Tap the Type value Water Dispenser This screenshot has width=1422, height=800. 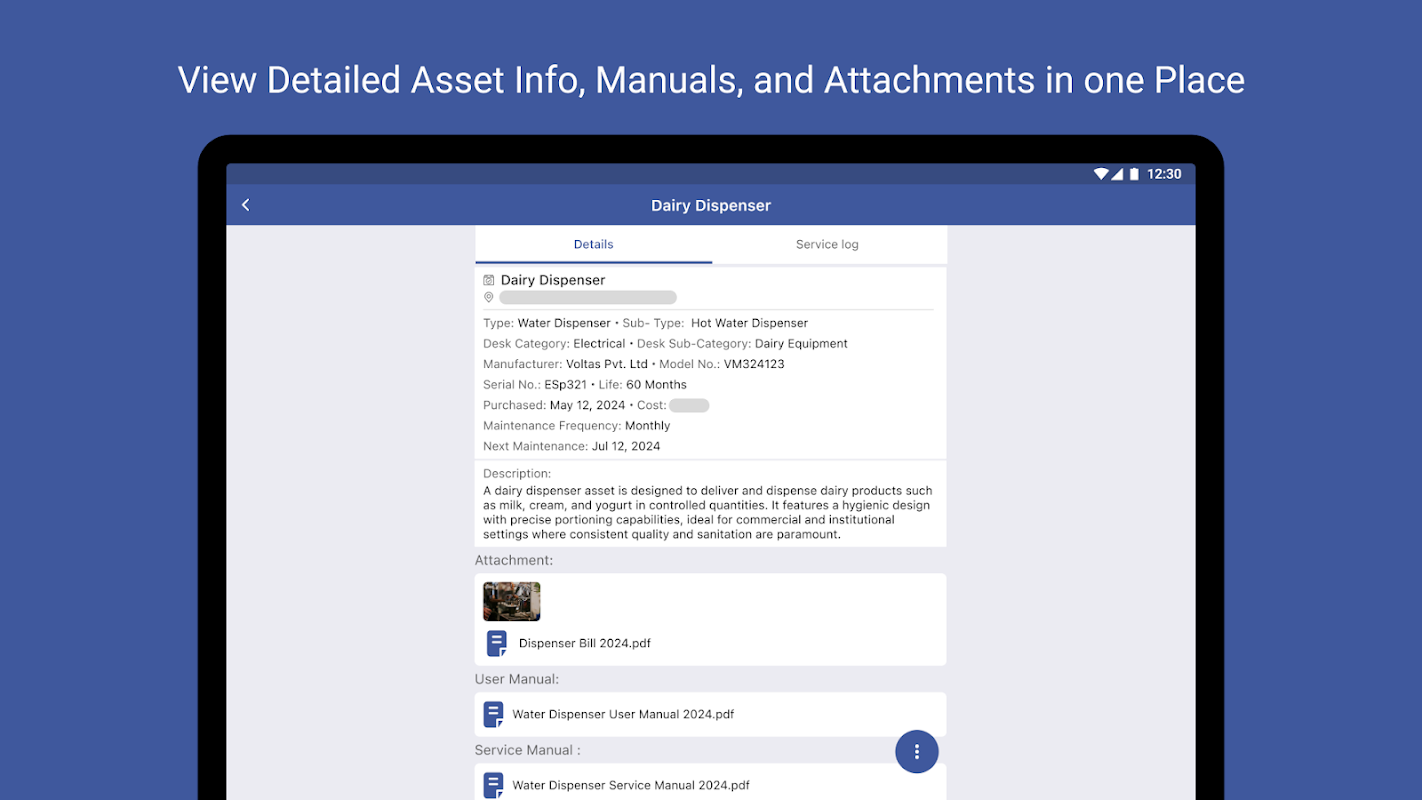pos(564,323)
